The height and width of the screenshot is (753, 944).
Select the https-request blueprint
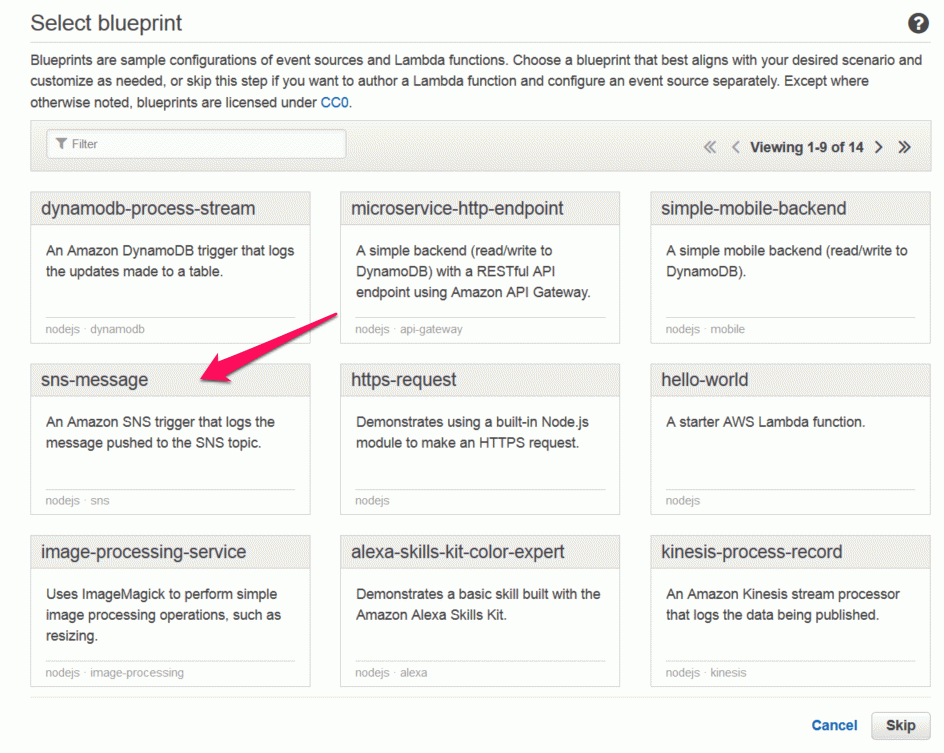[x=480, y=439]
